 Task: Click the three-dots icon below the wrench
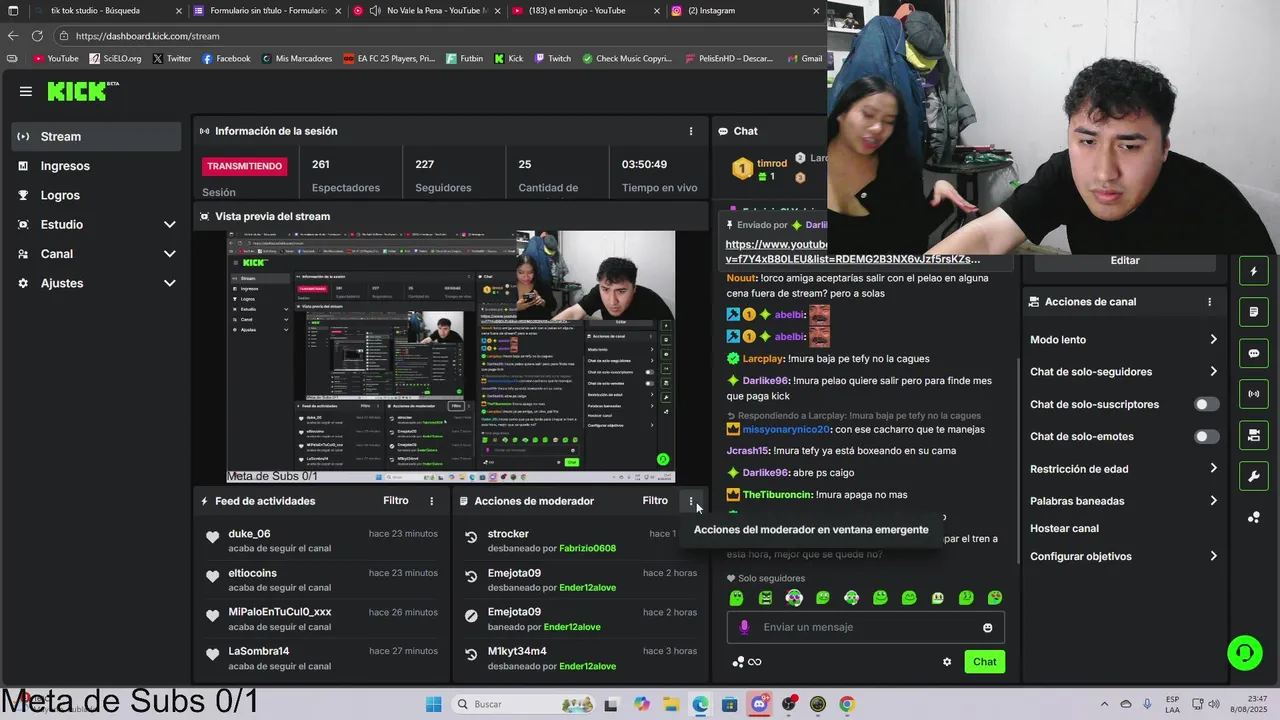1254,517
